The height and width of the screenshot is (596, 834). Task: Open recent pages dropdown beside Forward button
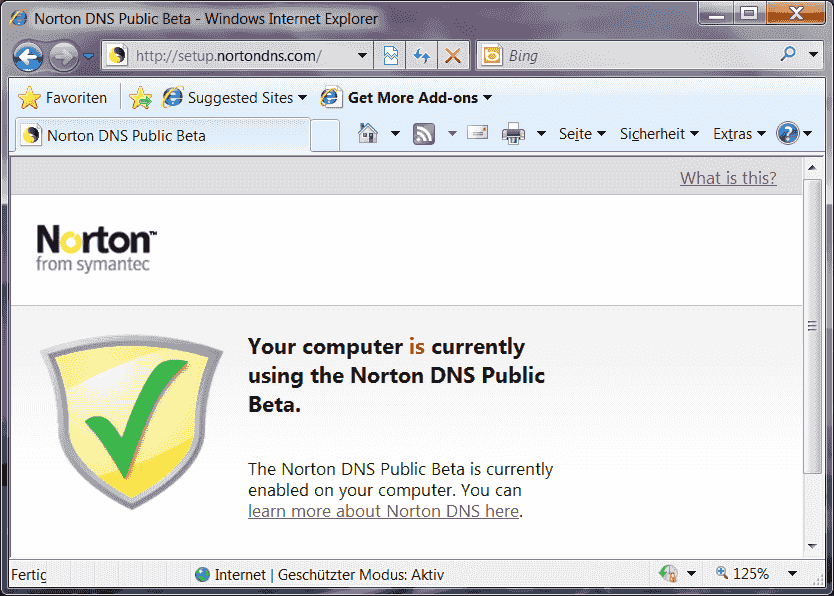point(89,56)
